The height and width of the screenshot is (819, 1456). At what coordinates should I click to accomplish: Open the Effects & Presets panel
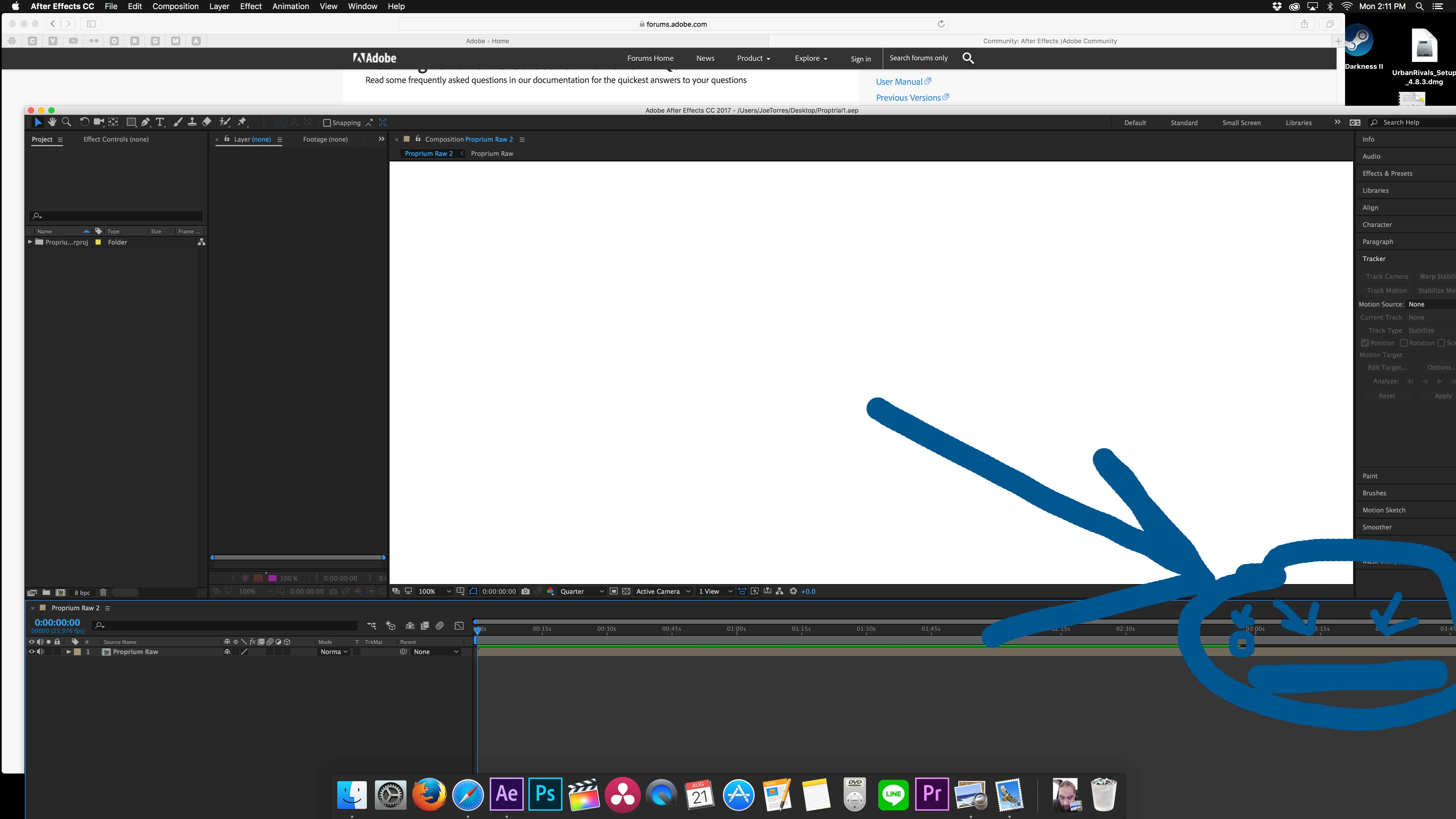[x=1387, y=173]
